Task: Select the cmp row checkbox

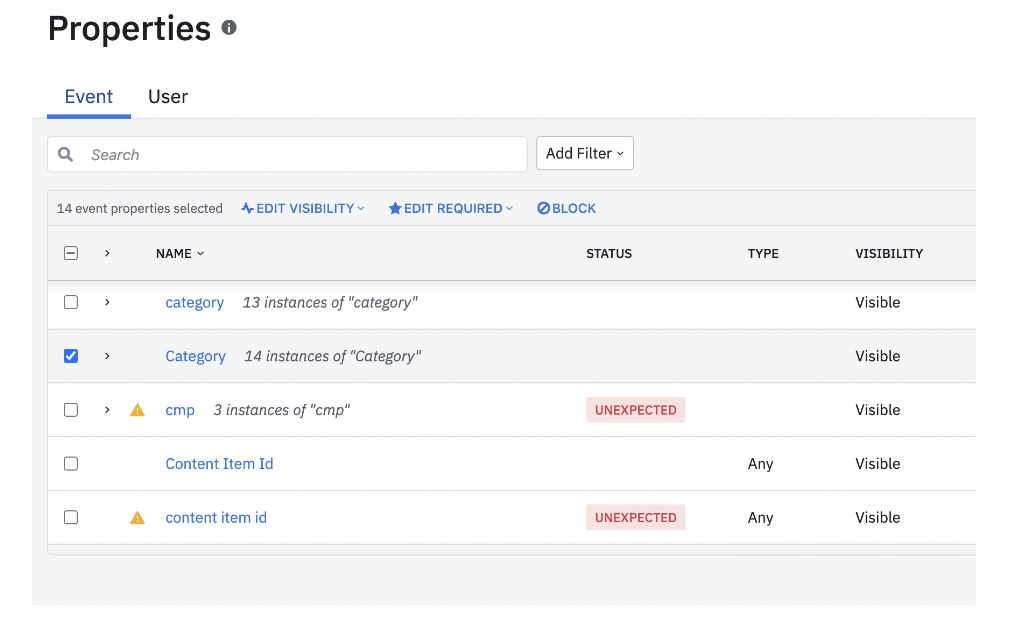Action: pos(71,410)
